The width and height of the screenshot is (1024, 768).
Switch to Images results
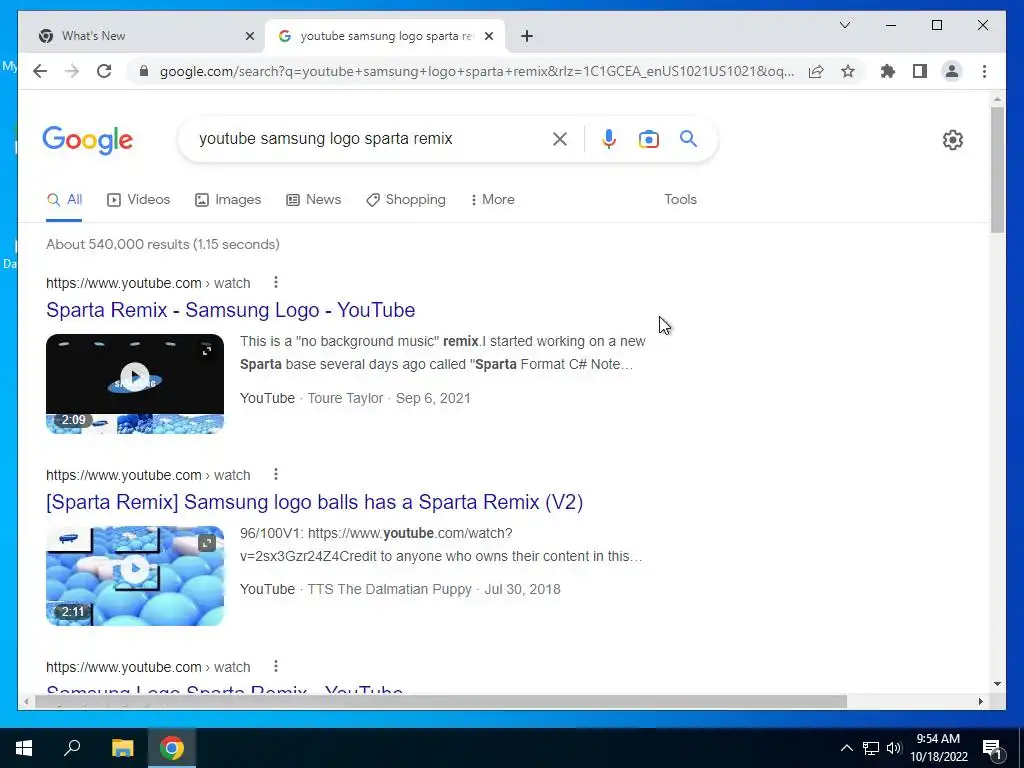228,200
